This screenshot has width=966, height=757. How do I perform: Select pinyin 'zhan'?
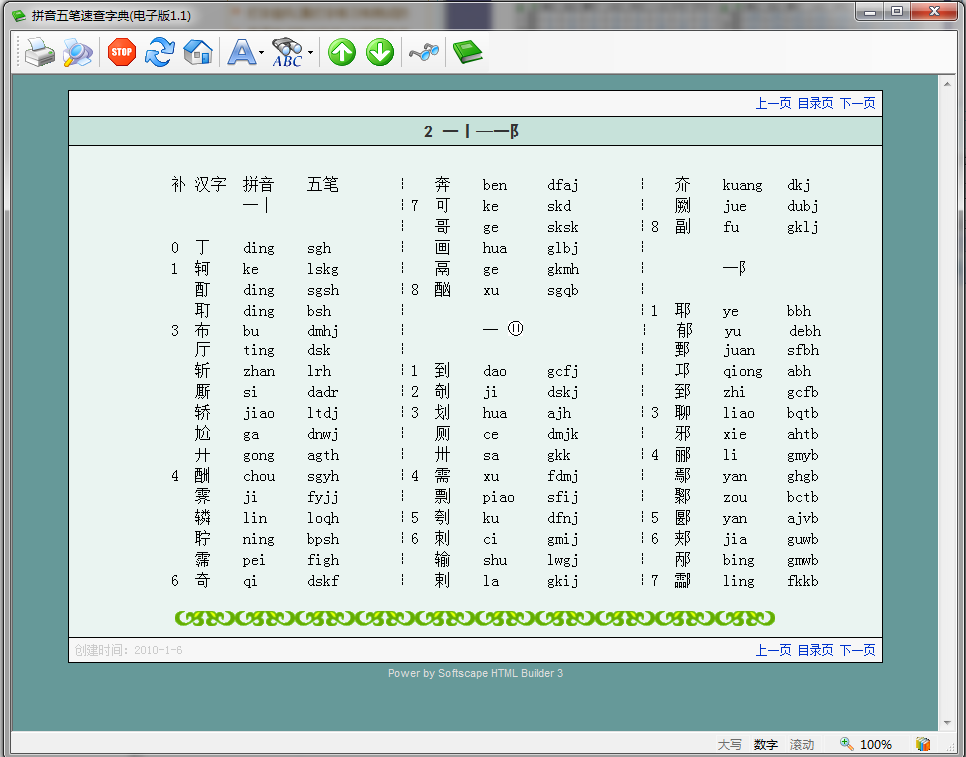tap(259, 371)
